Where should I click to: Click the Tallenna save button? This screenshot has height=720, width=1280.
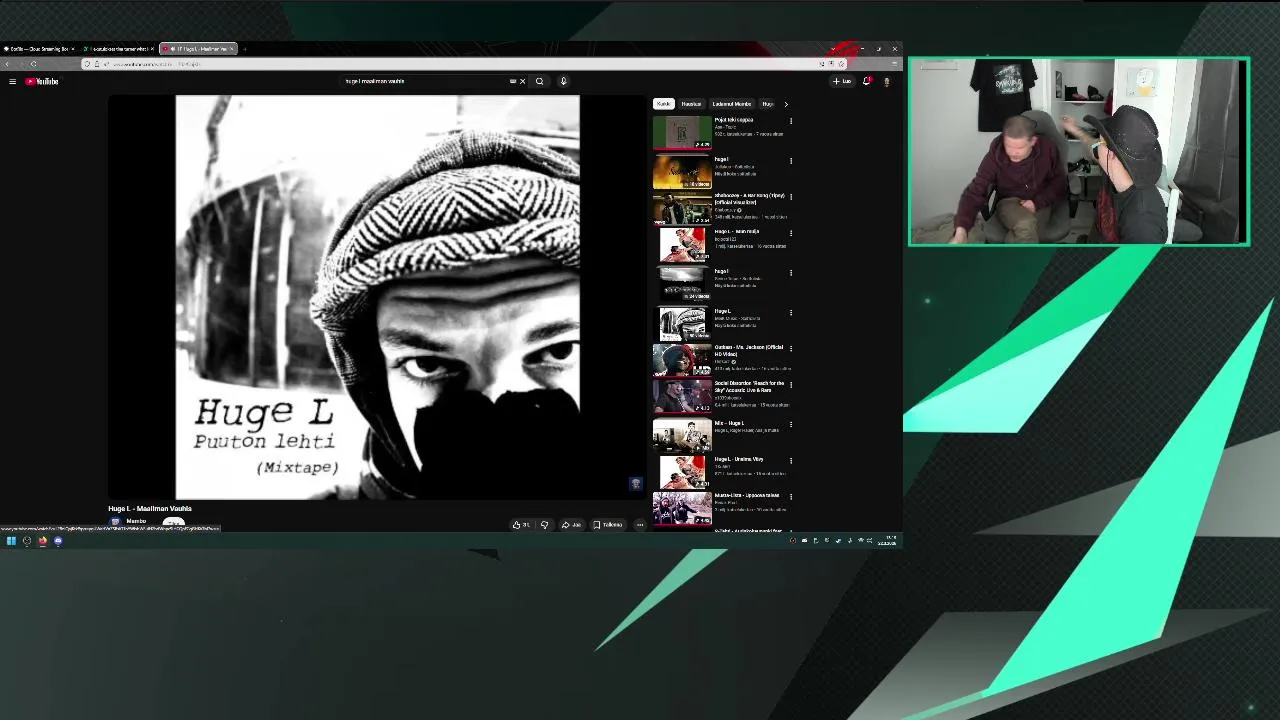pos(608,525)
